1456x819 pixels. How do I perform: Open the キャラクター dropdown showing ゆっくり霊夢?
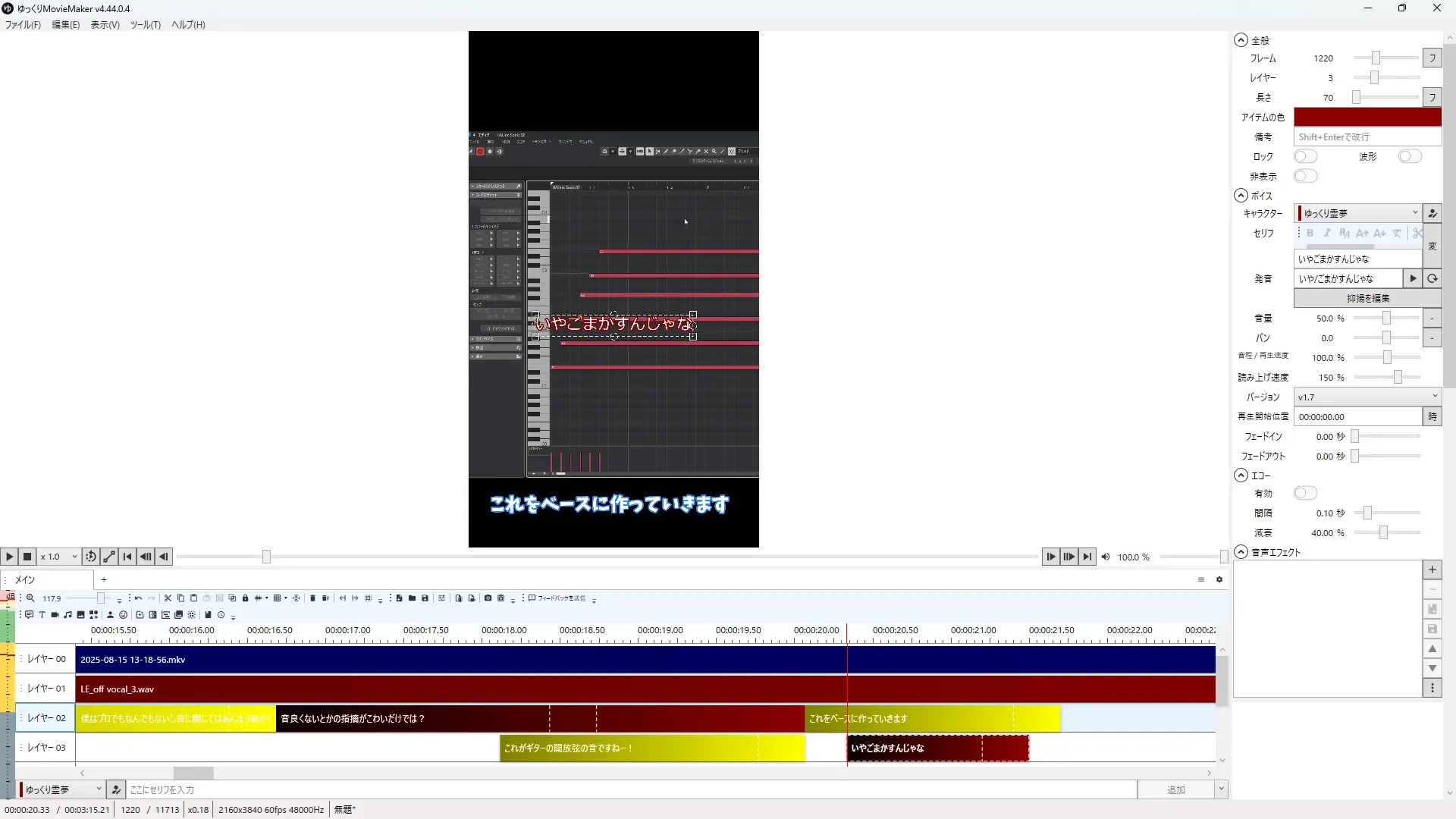[1357, 213]
